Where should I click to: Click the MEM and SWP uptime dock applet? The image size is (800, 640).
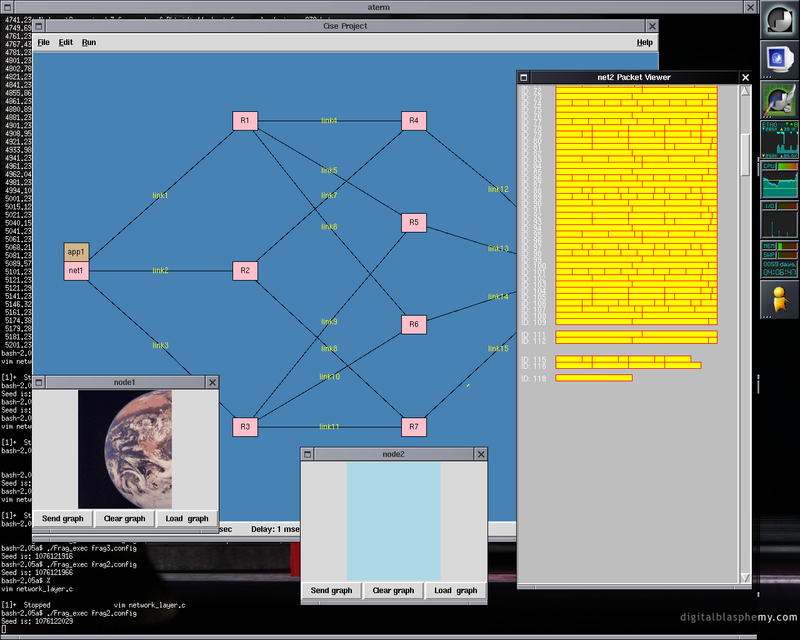[779, 259]
